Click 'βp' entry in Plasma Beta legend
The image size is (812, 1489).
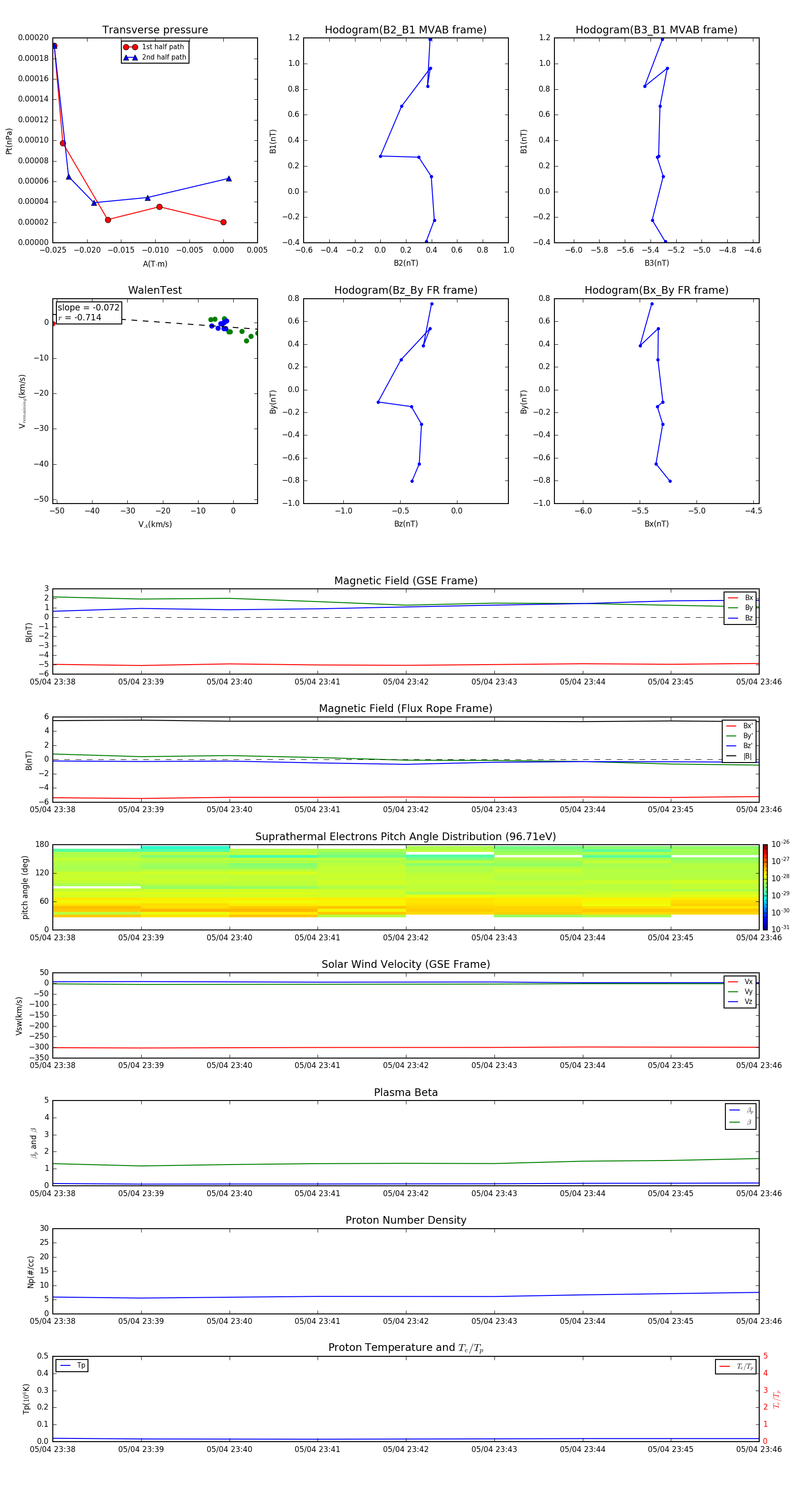(x=741, y=1110)
